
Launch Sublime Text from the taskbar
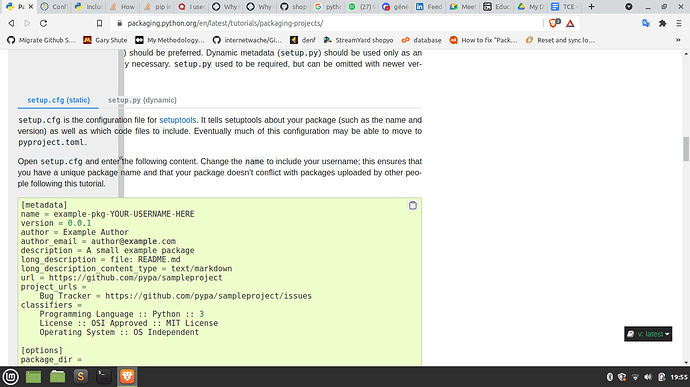[x=81, y=377]
